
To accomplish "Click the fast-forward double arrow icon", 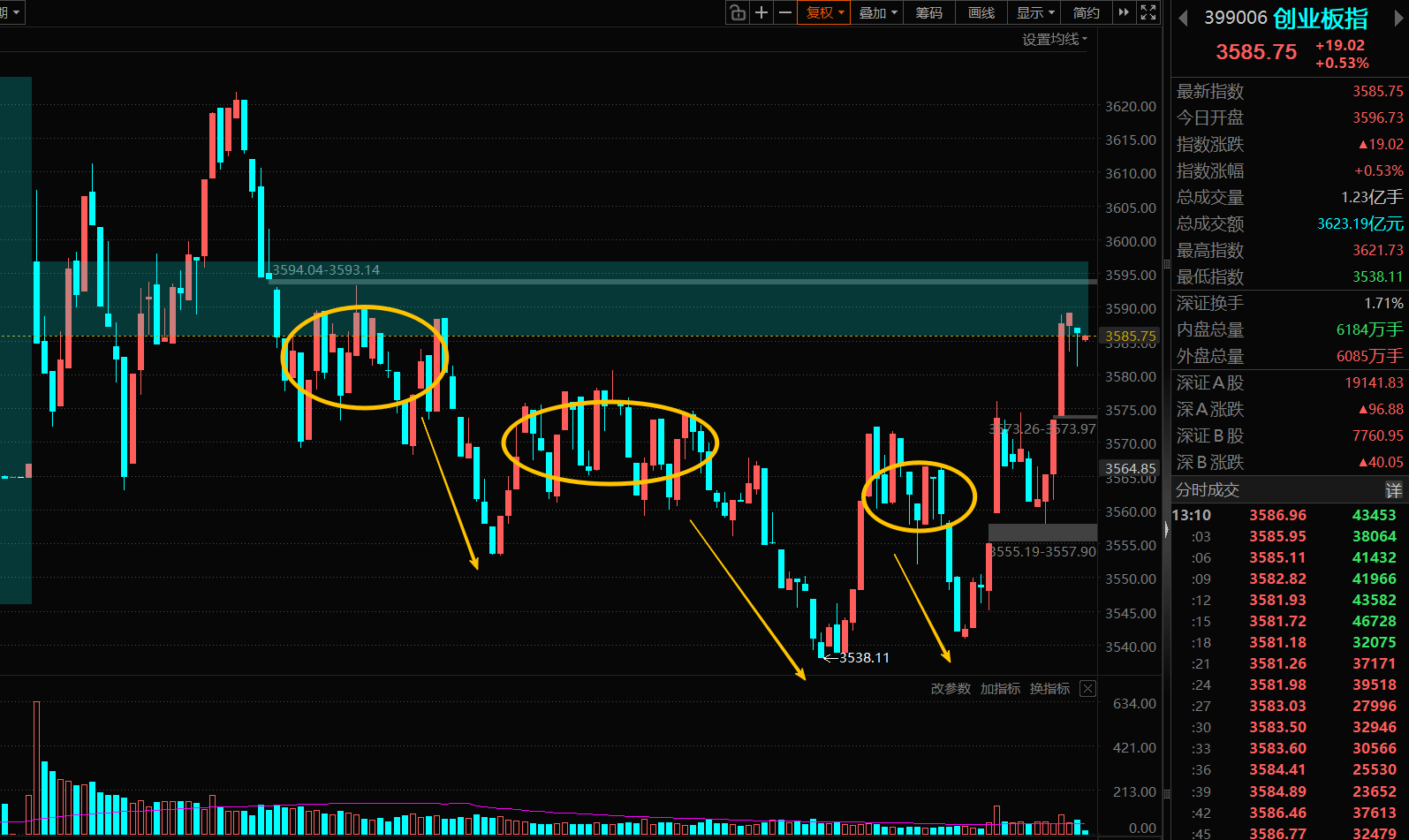I will 1124,12.
